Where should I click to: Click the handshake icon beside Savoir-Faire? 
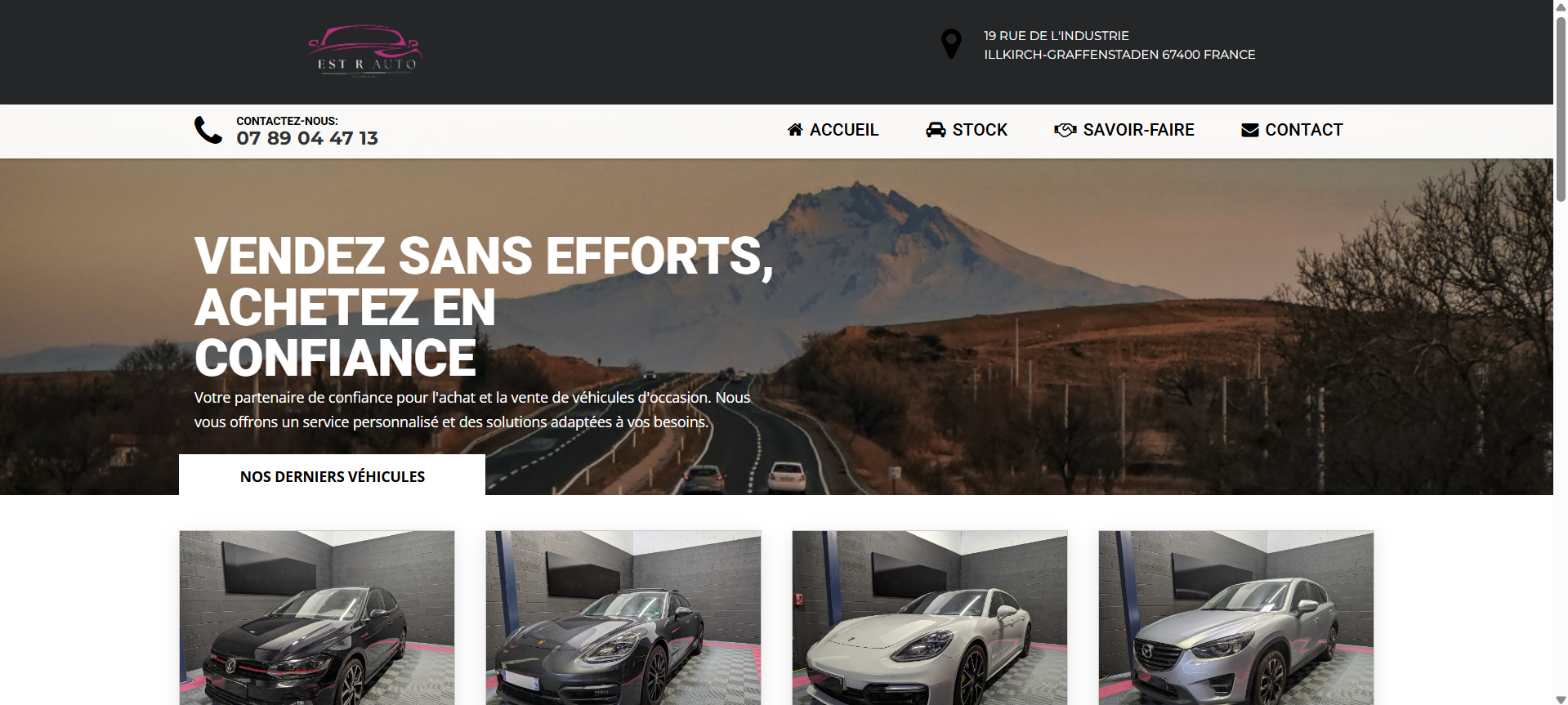click(x=1065, y=129)
